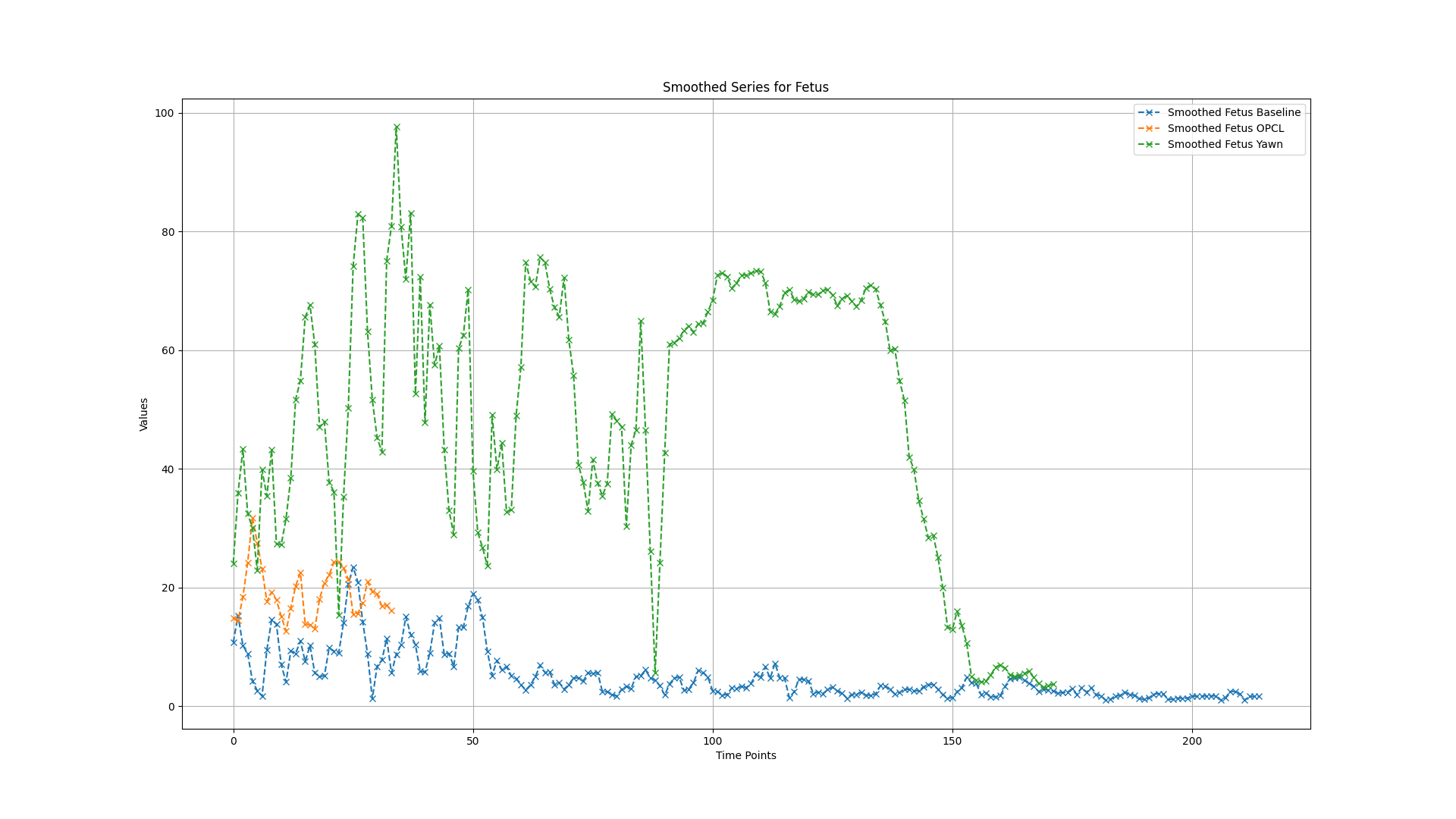Image resolution: width=1456 pixels, height=819 pixels.
Task: Click the green Yawn marker in legend
Action: tap(1149, 144)
